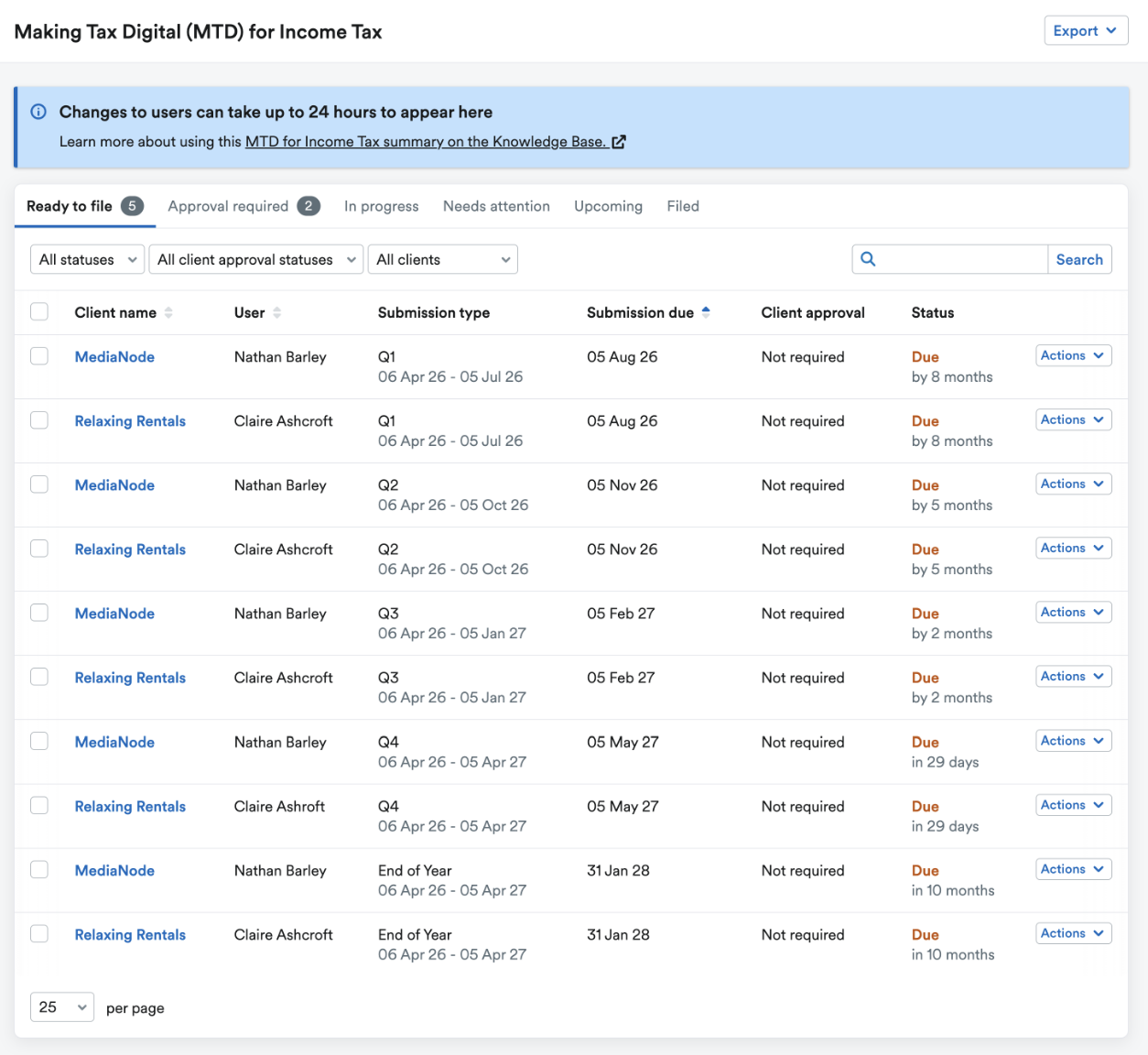Select the MediaNode Q1 row checkbox
Viewport: 1148px width, 1055px height.
[39, 355]
